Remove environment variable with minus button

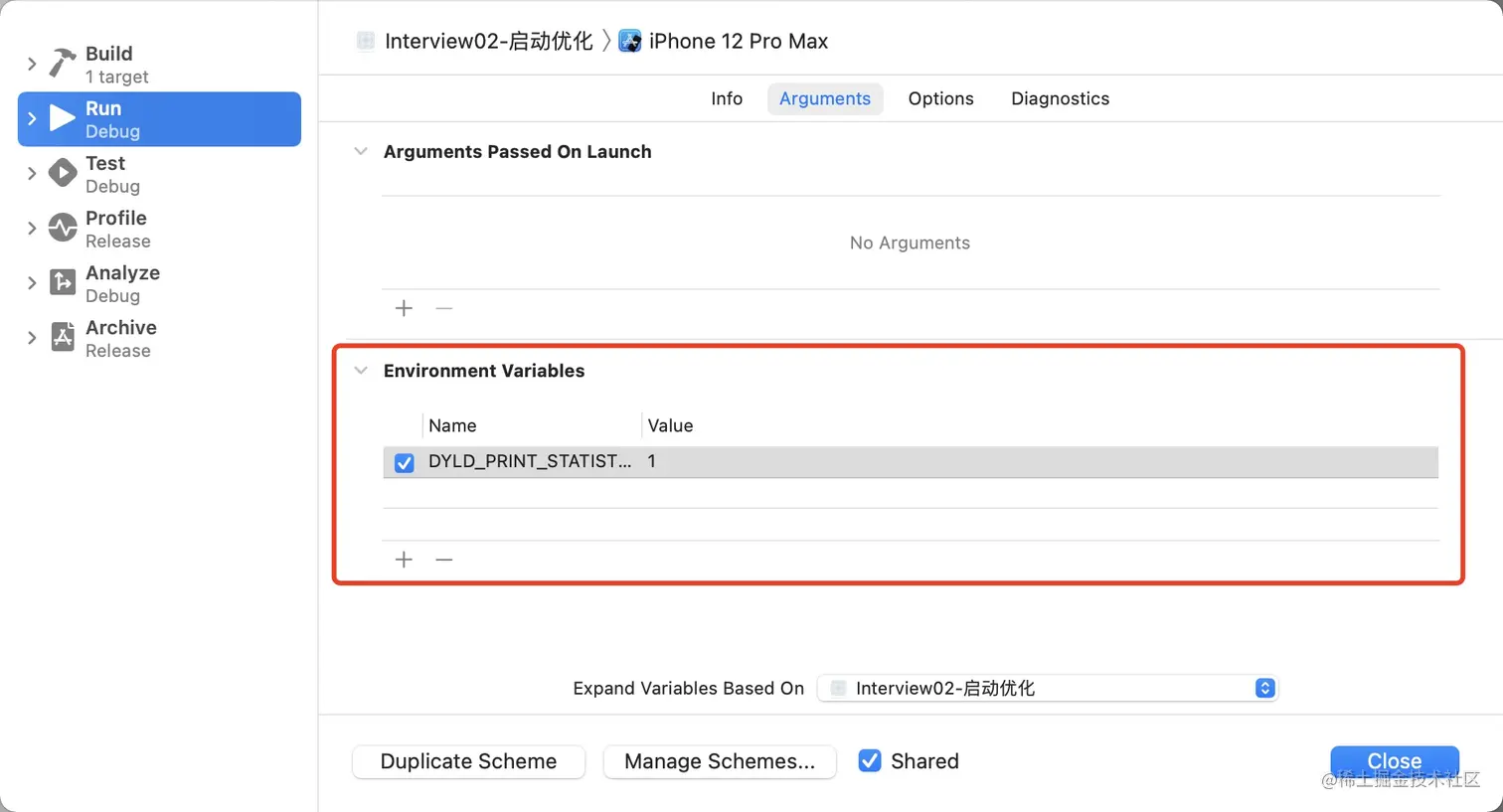444,560
